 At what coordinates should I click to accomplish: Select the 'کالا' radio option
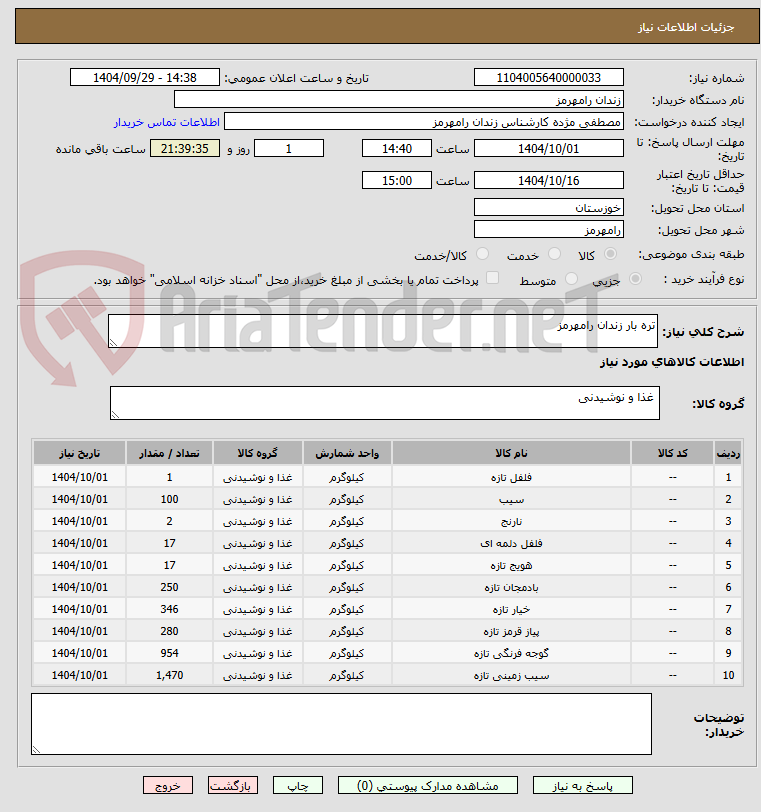click(610, 255)
